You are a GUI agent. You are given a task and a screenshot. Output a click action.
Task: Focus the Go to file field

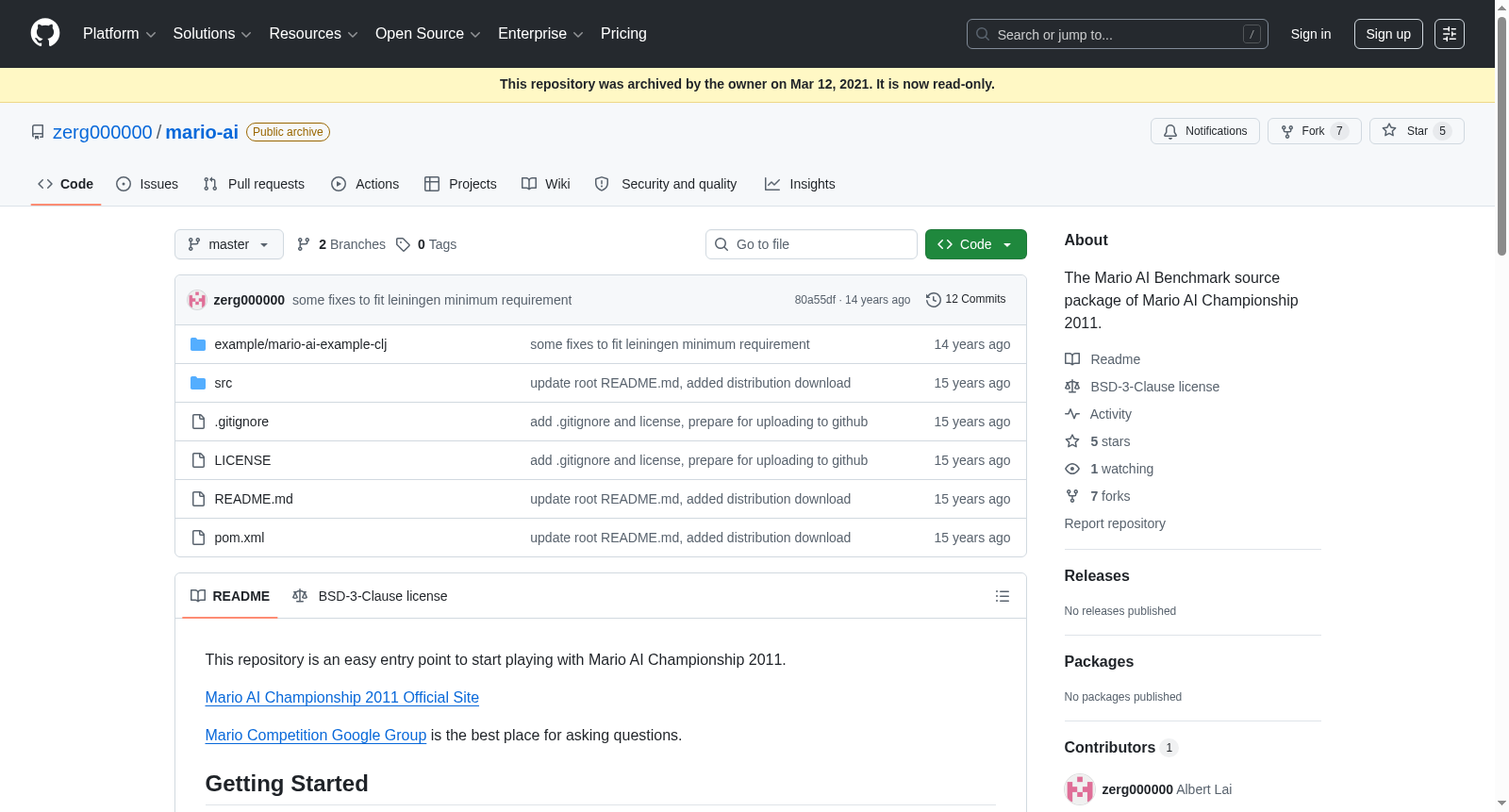point(811,244)
